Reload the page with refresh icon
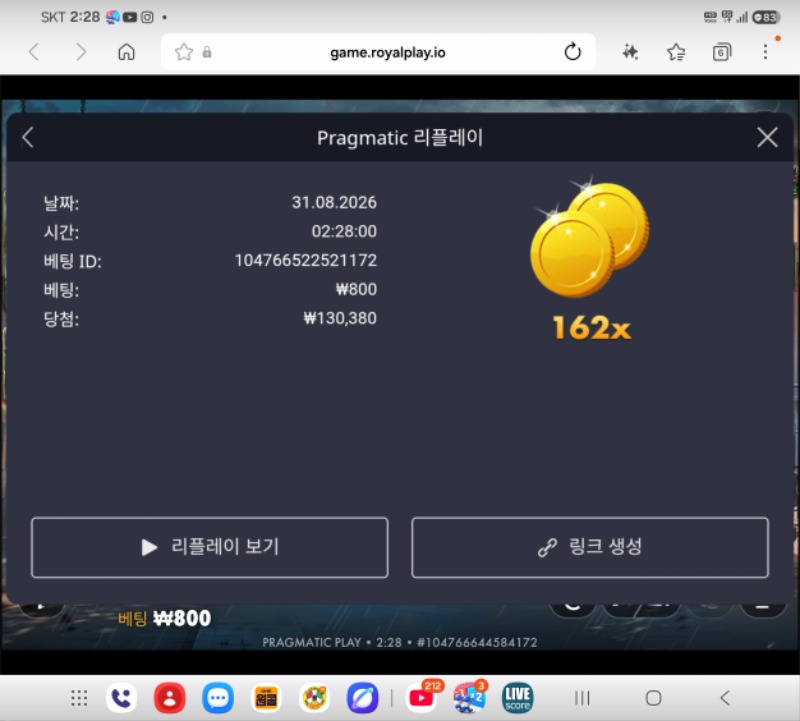 (572, 52)
